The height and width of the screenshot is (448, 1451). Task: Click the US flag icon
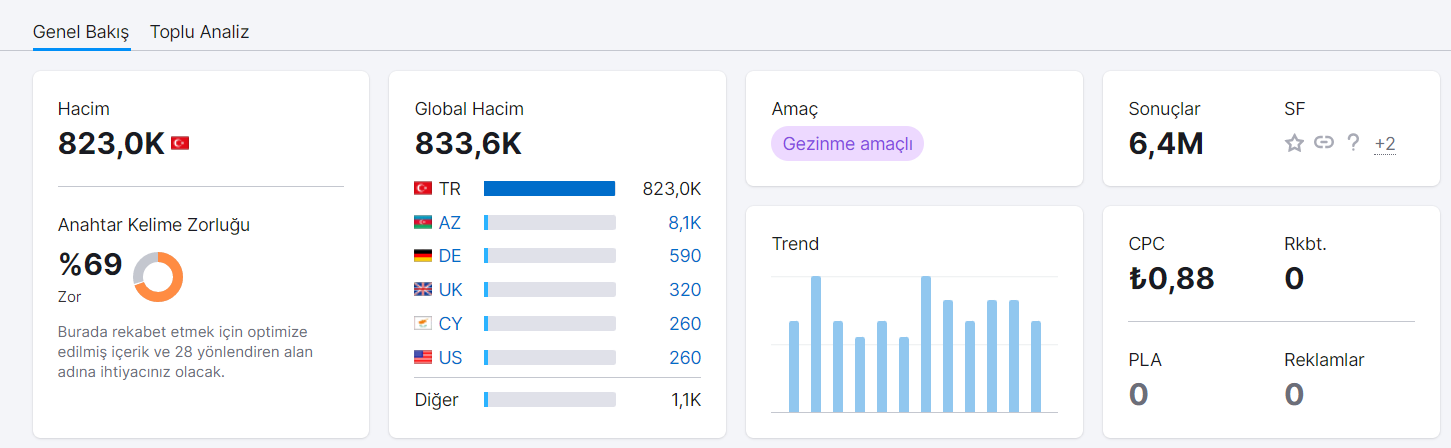423,357
